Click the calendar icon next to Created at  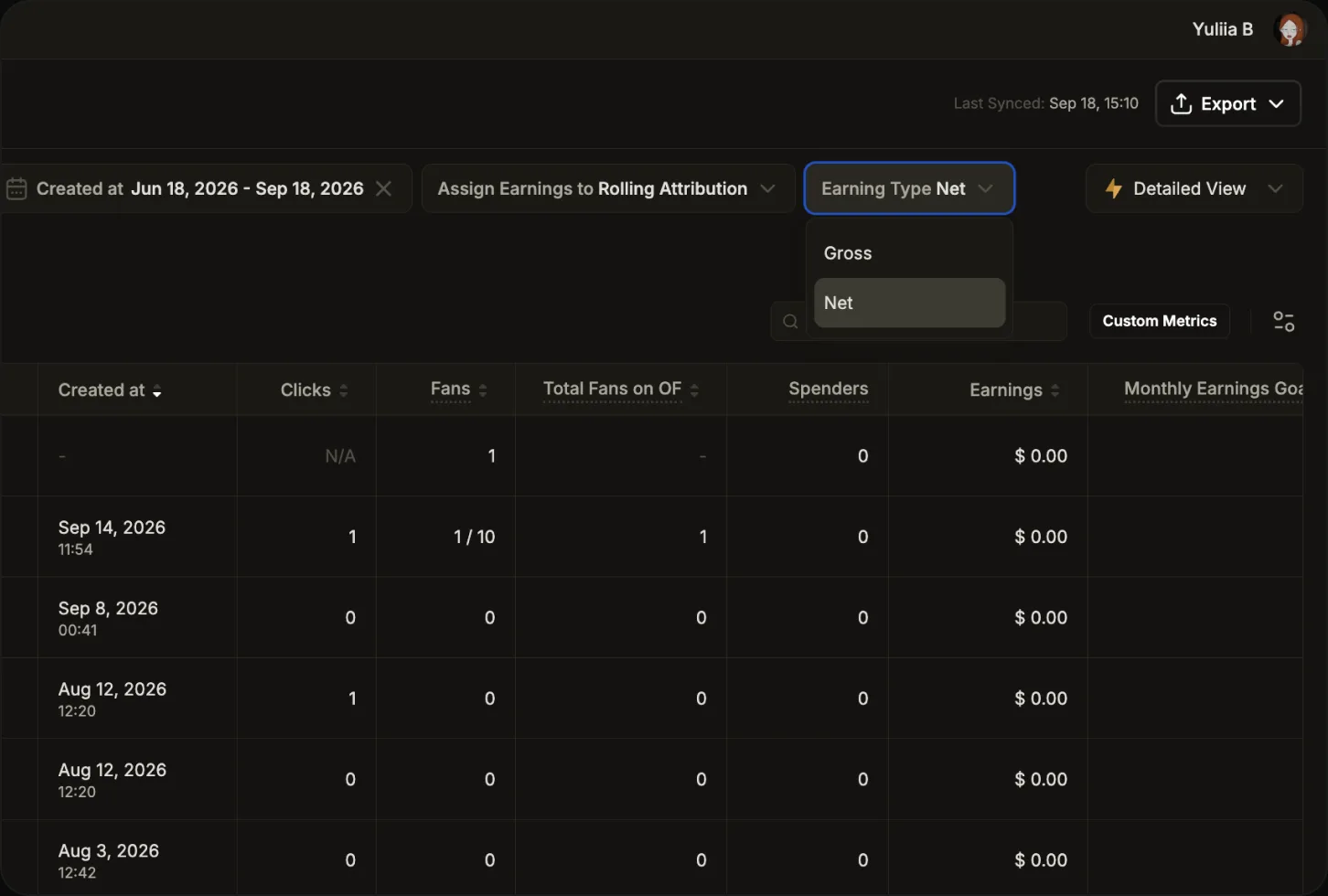pos(16,188)
